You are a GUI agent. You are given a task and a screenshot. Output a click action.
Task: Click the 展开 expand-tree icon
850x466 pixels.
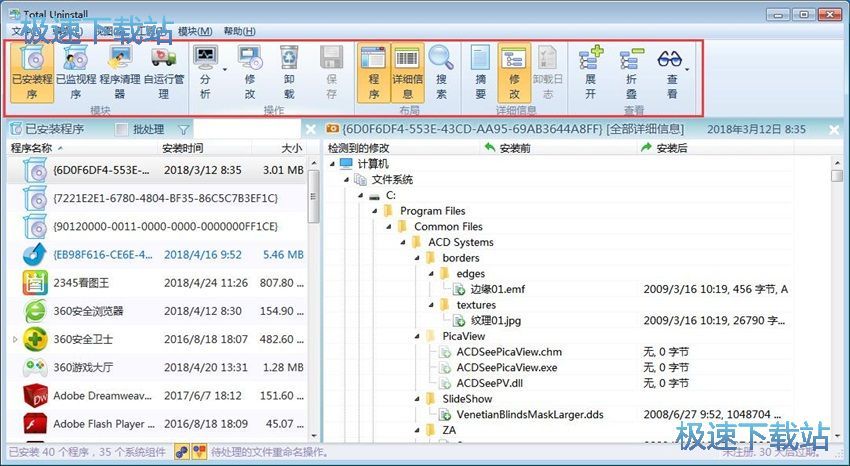[590, 58]
